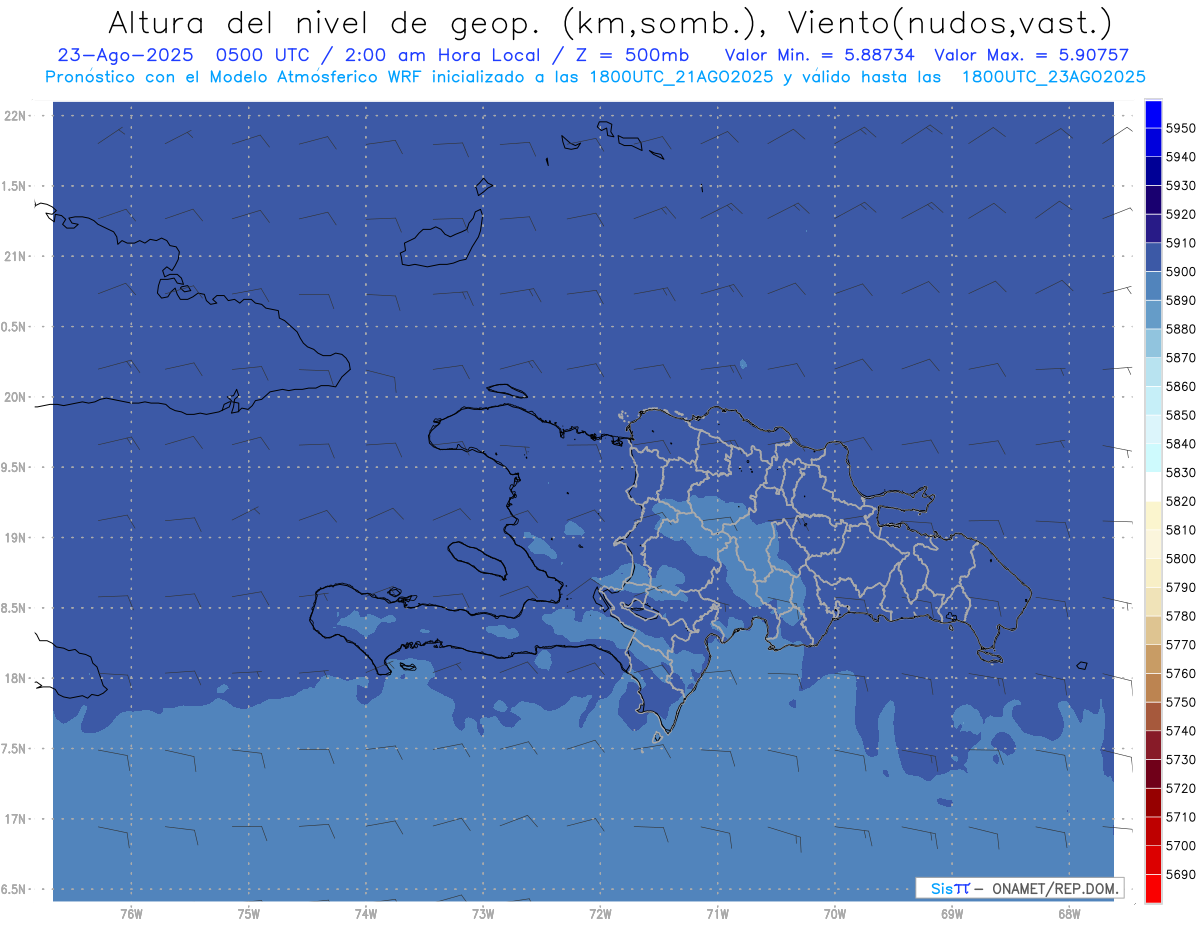The width and height of the screenshot is (1200, 927).
Task: Click the 'Valor Min. = 5.88734' text
Action: (x=819, y=55)
